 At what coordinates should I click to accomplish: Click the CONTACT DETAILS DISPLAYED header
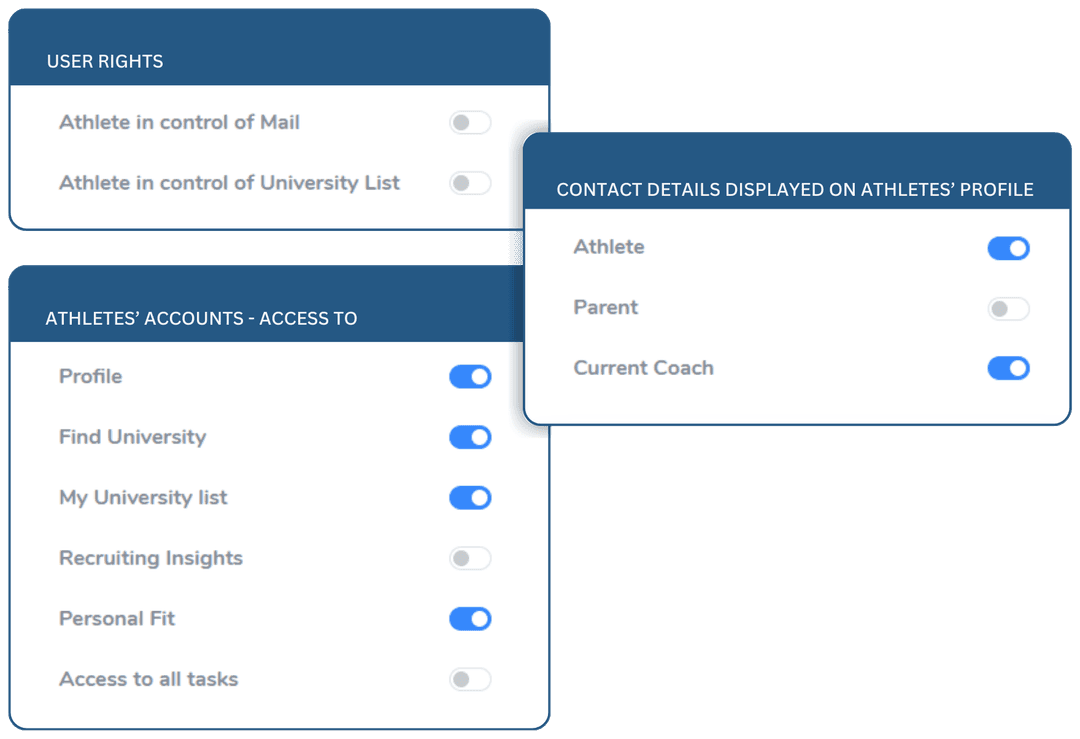[x=797, y=189]
